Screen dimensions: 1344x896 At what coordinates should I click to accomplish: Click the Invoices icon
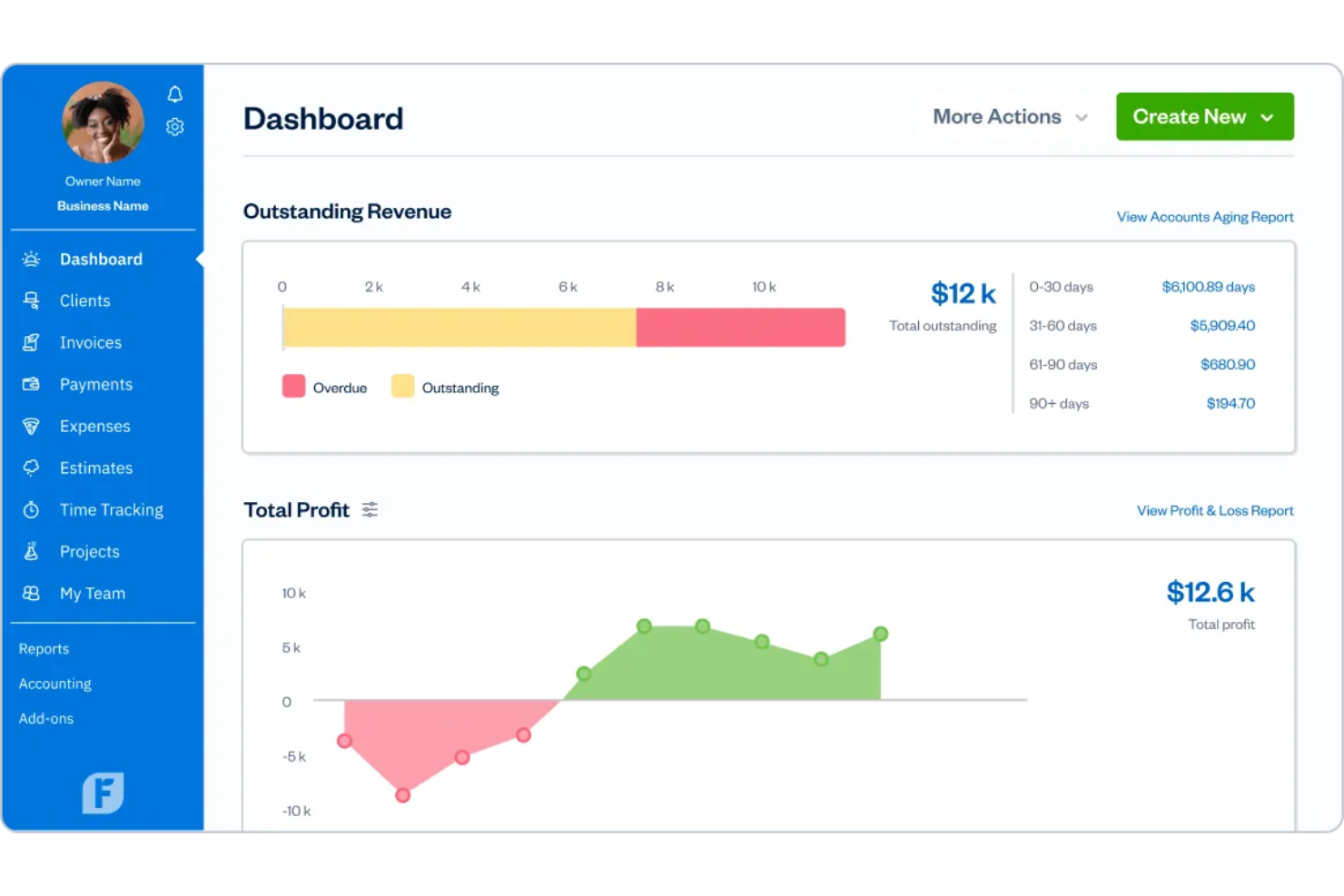pos(31,342)
